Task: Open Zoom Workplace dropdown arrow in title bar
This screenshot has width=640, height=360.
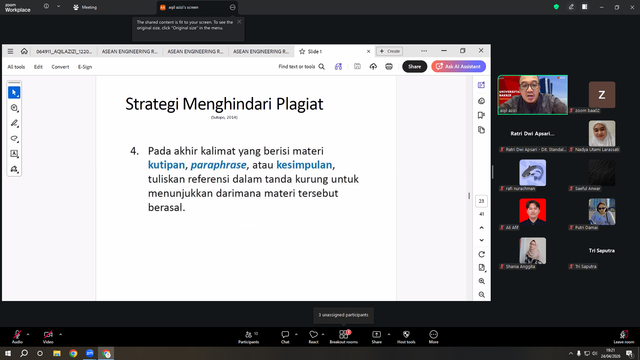Action: pyautogui.click(x=58, y=7)
